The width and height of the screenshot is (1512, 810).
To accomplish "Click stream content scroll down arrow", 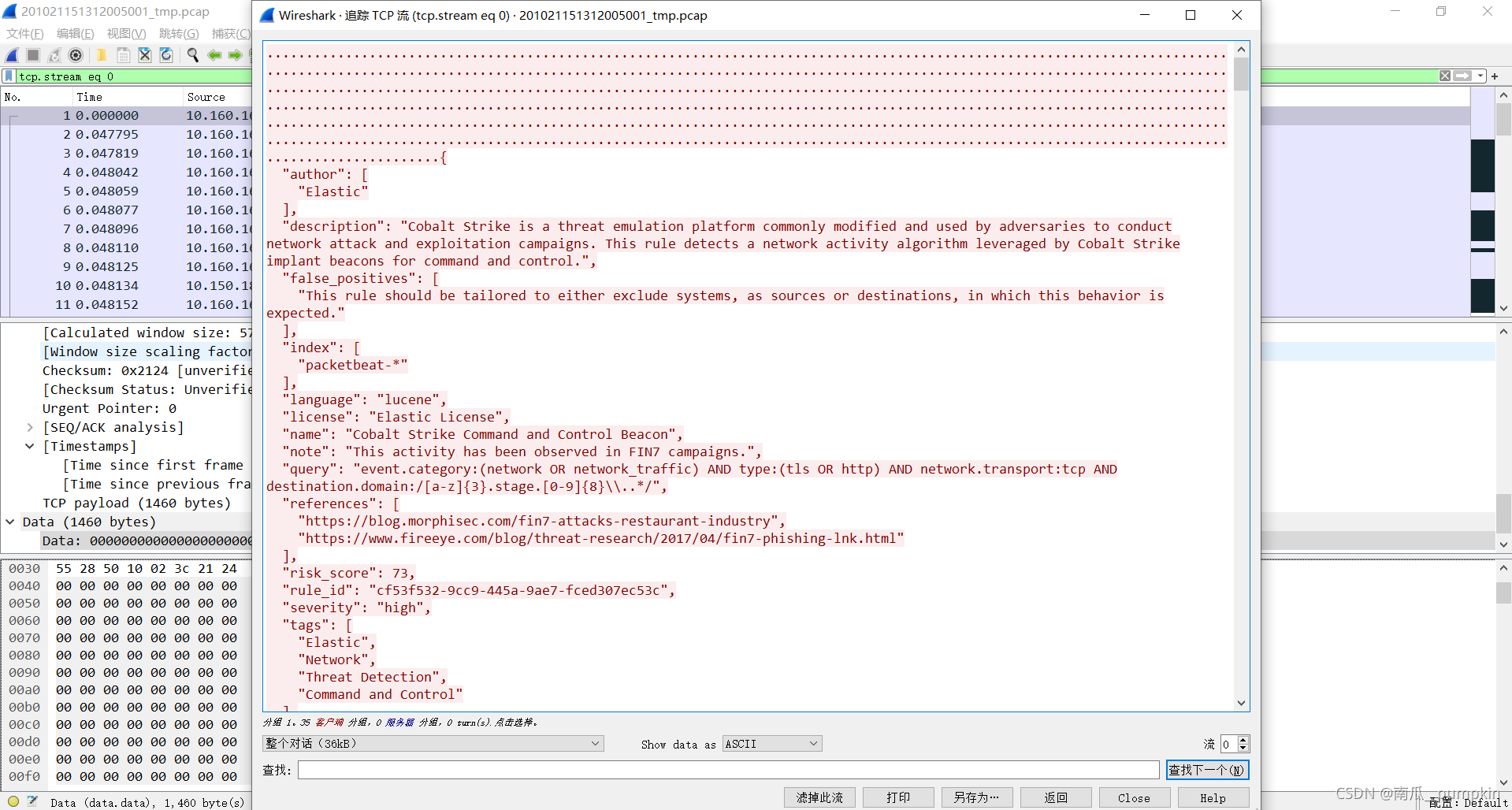I will point(1241,703).
